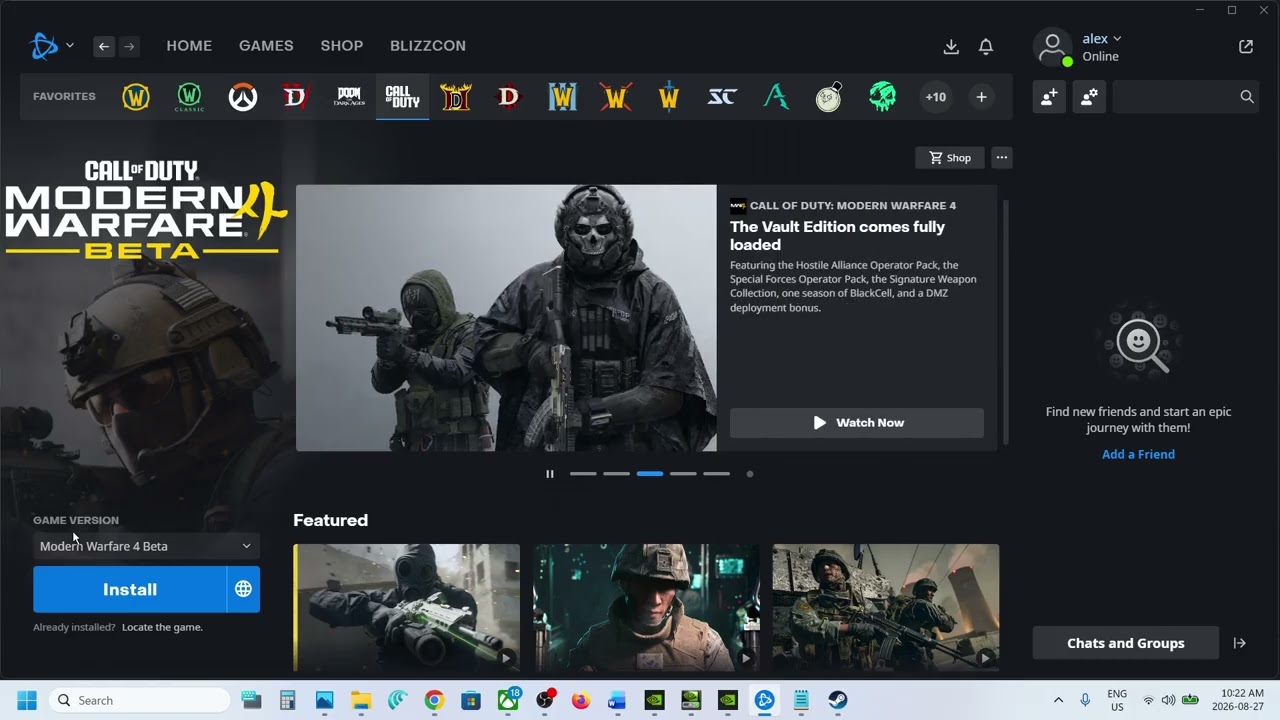Go to the HOME tab

tap(189, 46)
